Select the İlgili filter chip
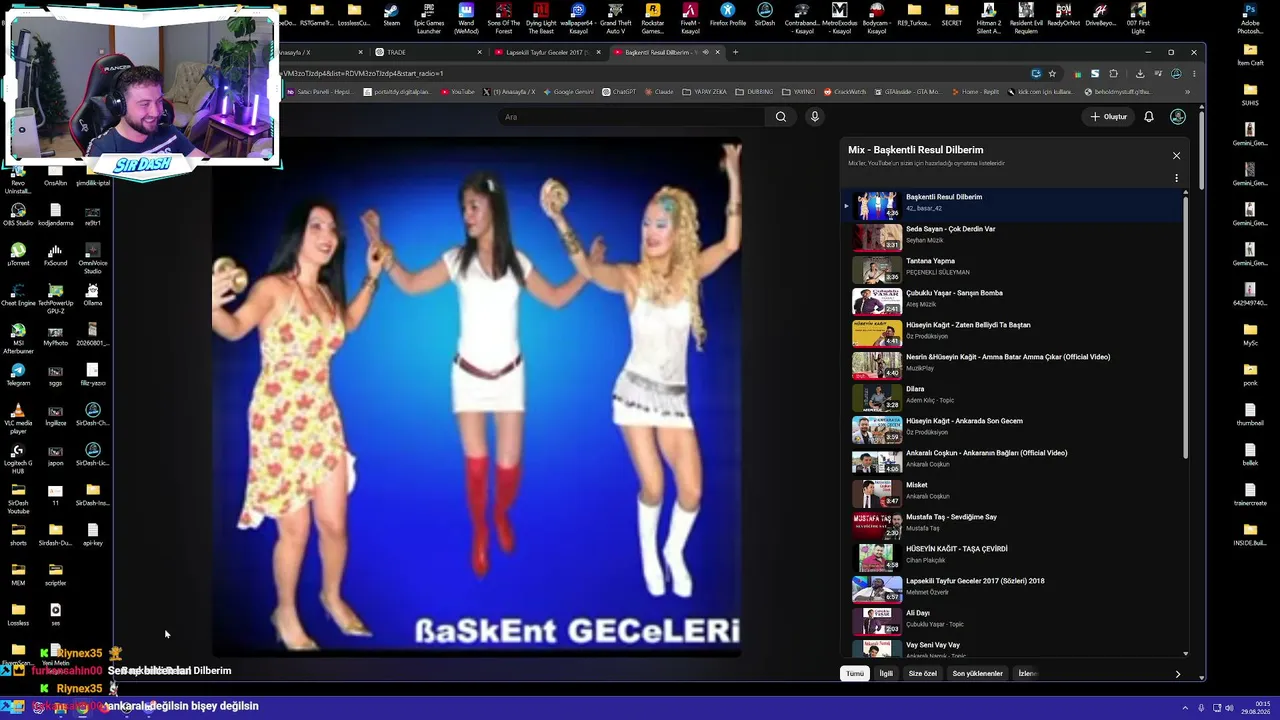The height and width of the screenshot is (720, 1280). [886, 674]
